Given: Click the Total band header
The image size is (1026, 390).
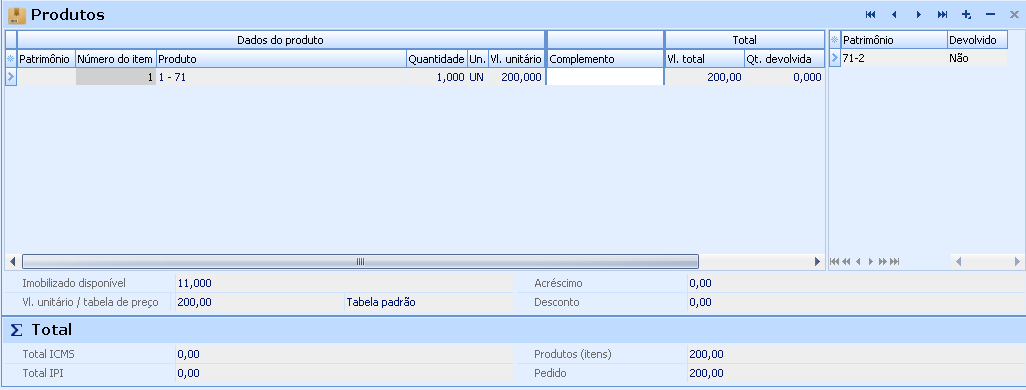Looking at the screenshot, I should [745, 40].
